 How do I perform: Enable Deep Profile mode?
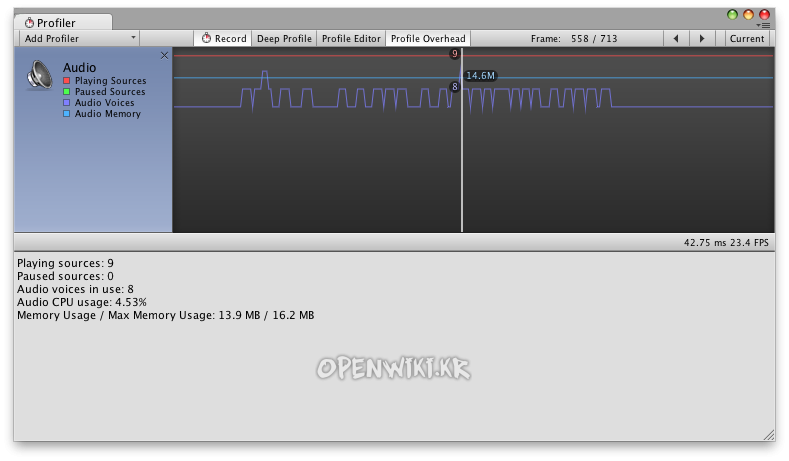tap(284, 38)
